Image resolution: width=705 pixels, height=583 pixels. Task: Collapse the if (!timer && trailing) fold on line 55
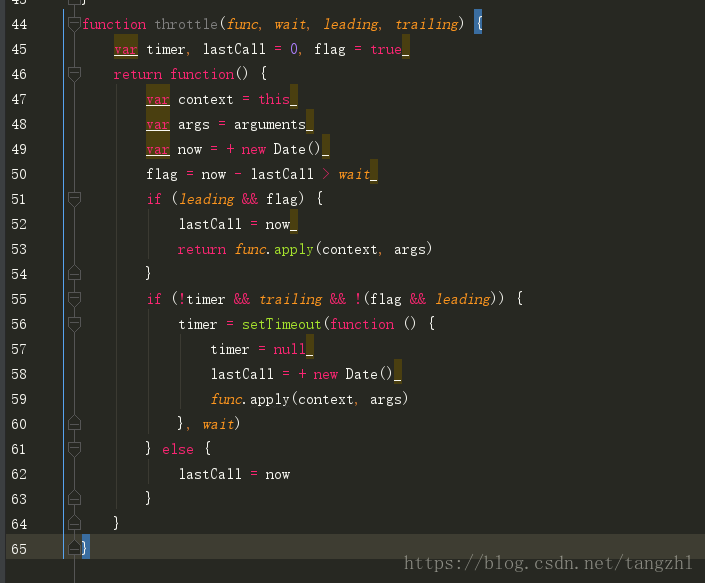[74, 299]
